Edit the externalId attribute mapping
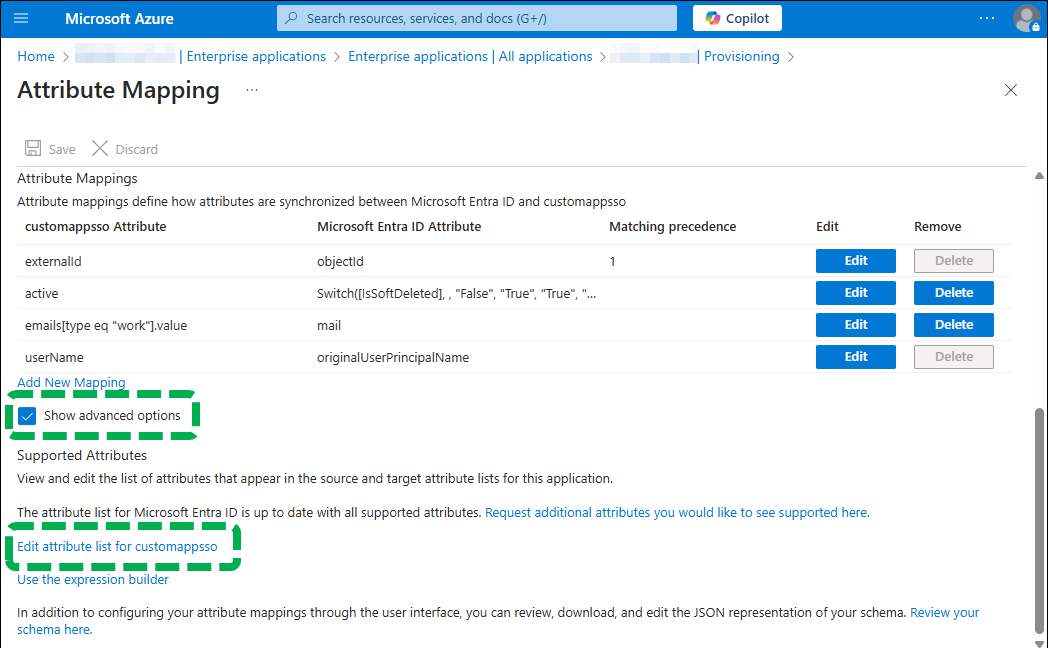The width and height of the screenshot is (1048, 648). point(855,261)
